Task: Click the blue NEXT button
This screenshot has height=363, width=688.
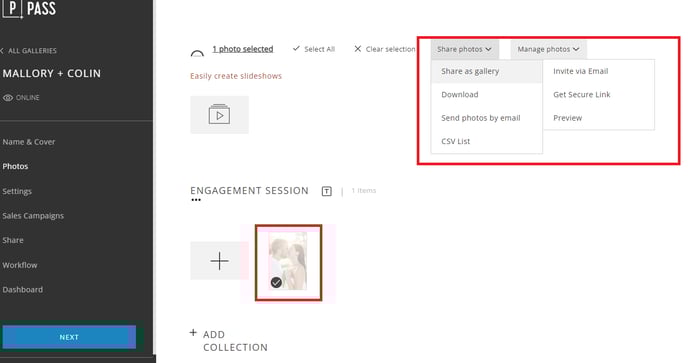Action: click(x=69, y=337)
